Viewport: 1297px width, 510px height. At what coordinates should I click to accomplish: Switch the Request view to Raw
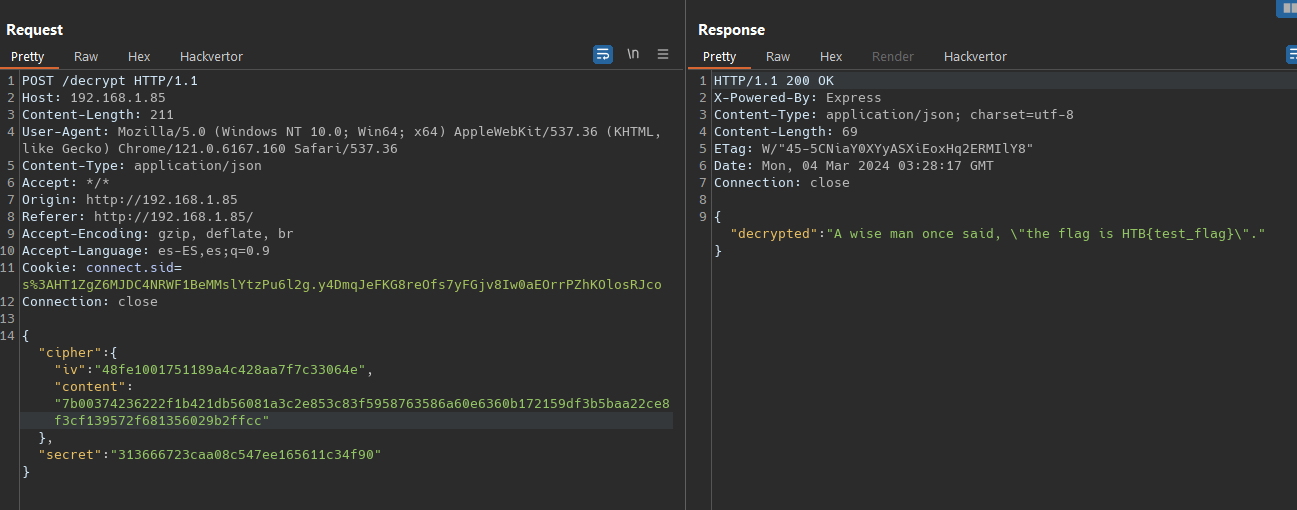click(86, 57)
